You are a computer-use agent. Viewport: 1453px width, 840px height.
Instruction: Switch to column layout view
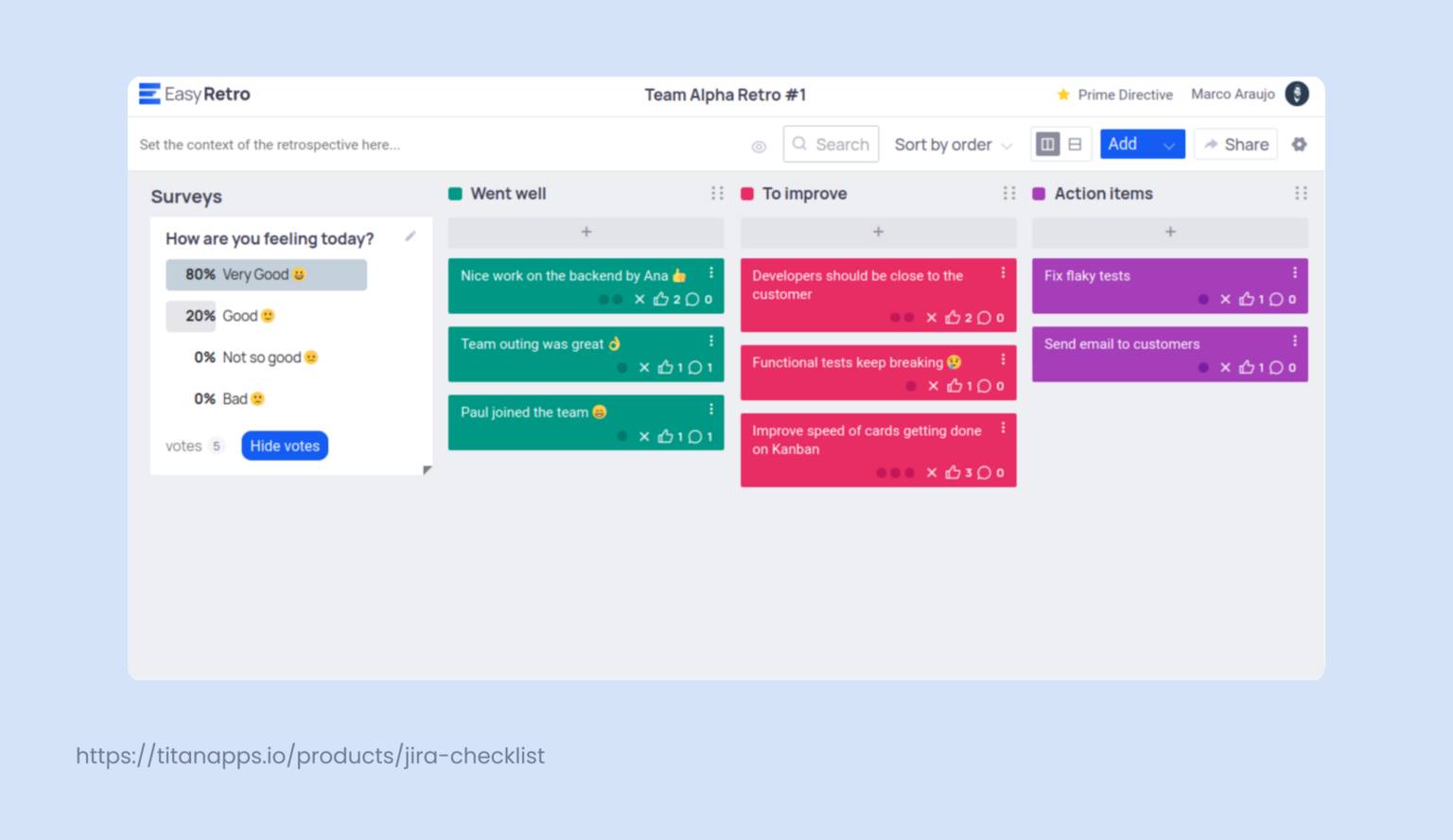pyautogui.click(x=1047, y=144)
